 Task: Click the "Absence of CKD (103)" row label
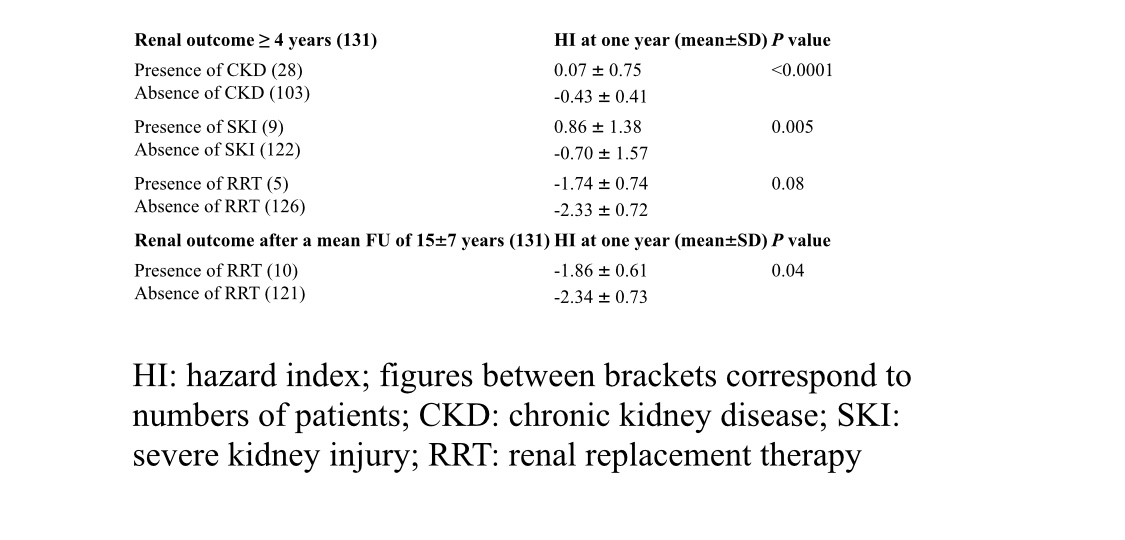(222, 93)
